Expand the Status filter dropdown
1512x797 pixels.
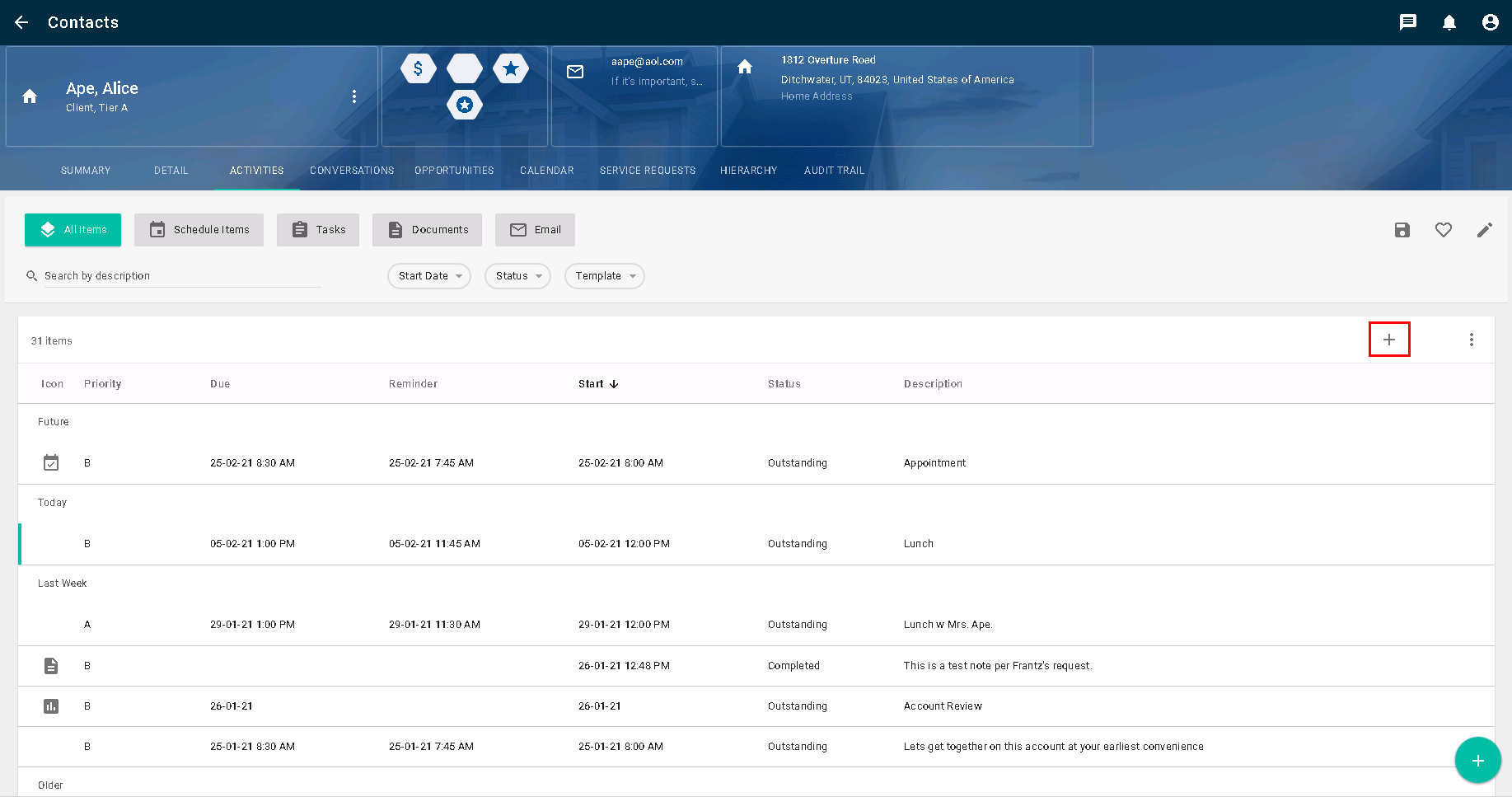pos(517,276)
